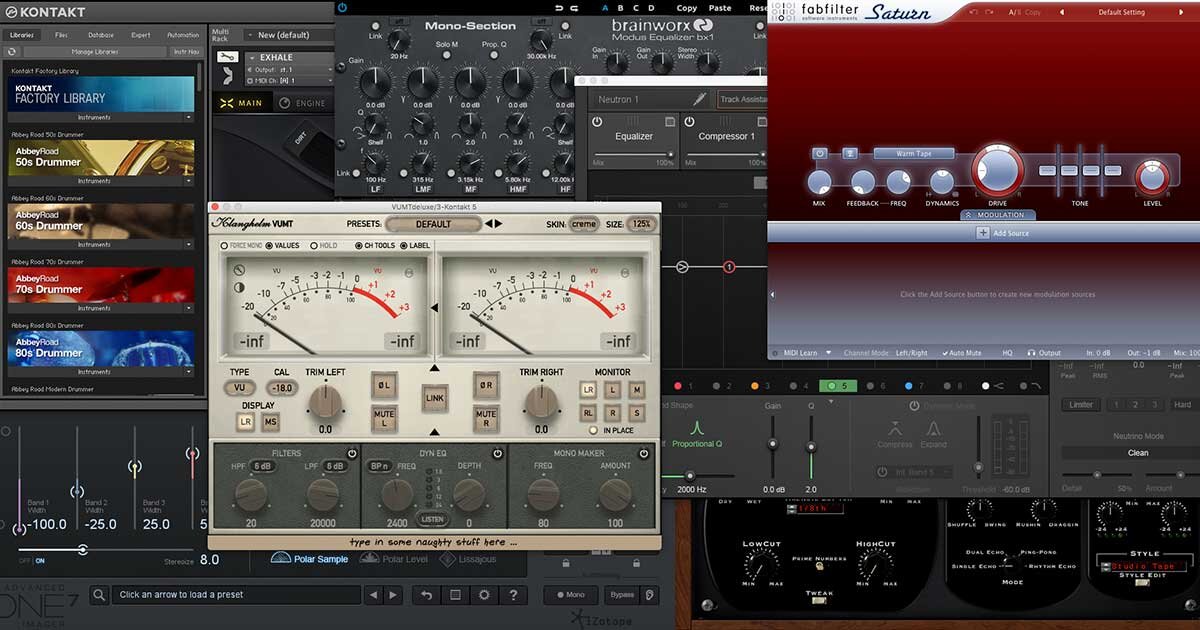Click the Kontakt Manage Libraries button
Image resolution: width=1200 pixels, height=630 pixels.
tap(96, 50)
